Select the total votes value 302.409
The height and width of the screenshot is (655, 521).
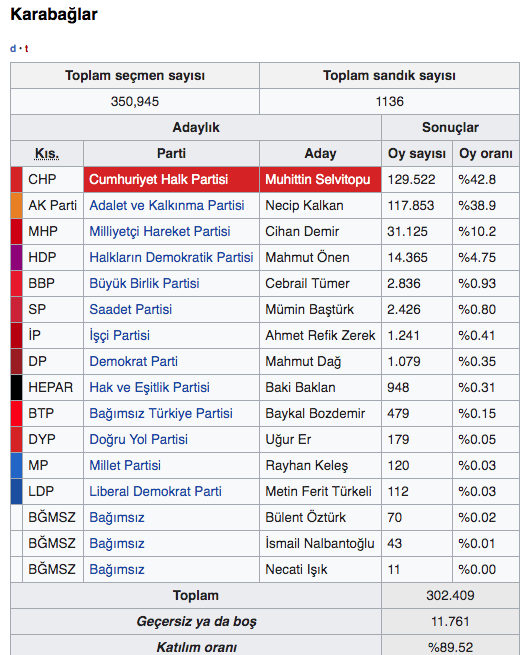(450, 595)
